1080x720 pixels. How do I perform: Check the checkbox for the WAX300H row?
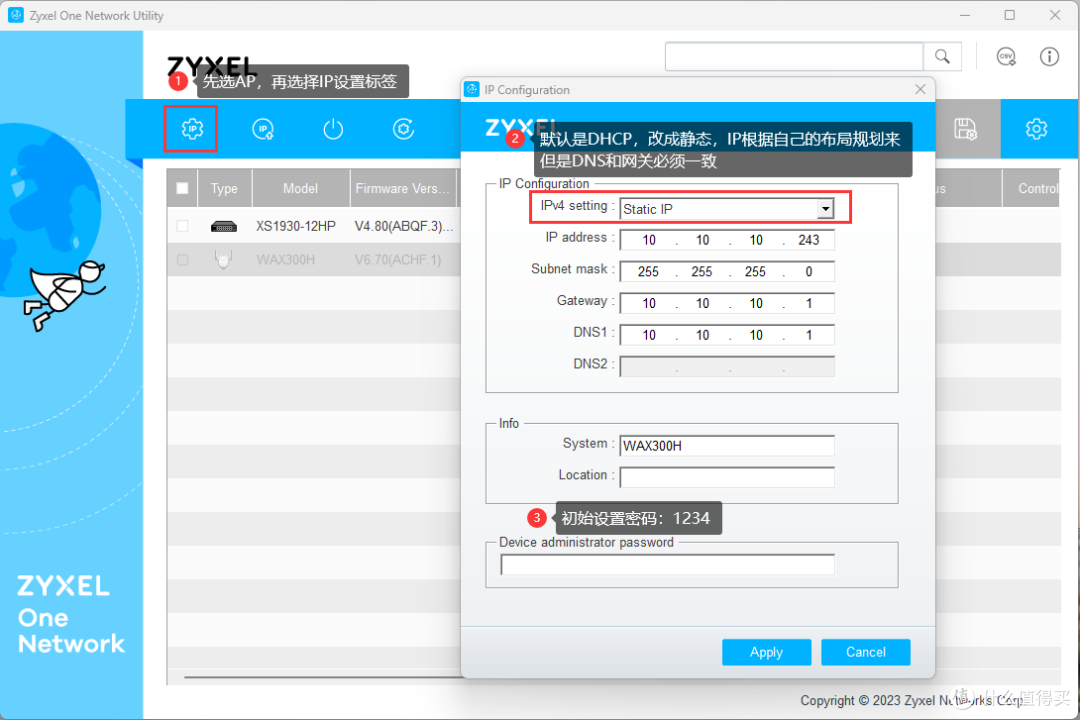click(181, 259)
